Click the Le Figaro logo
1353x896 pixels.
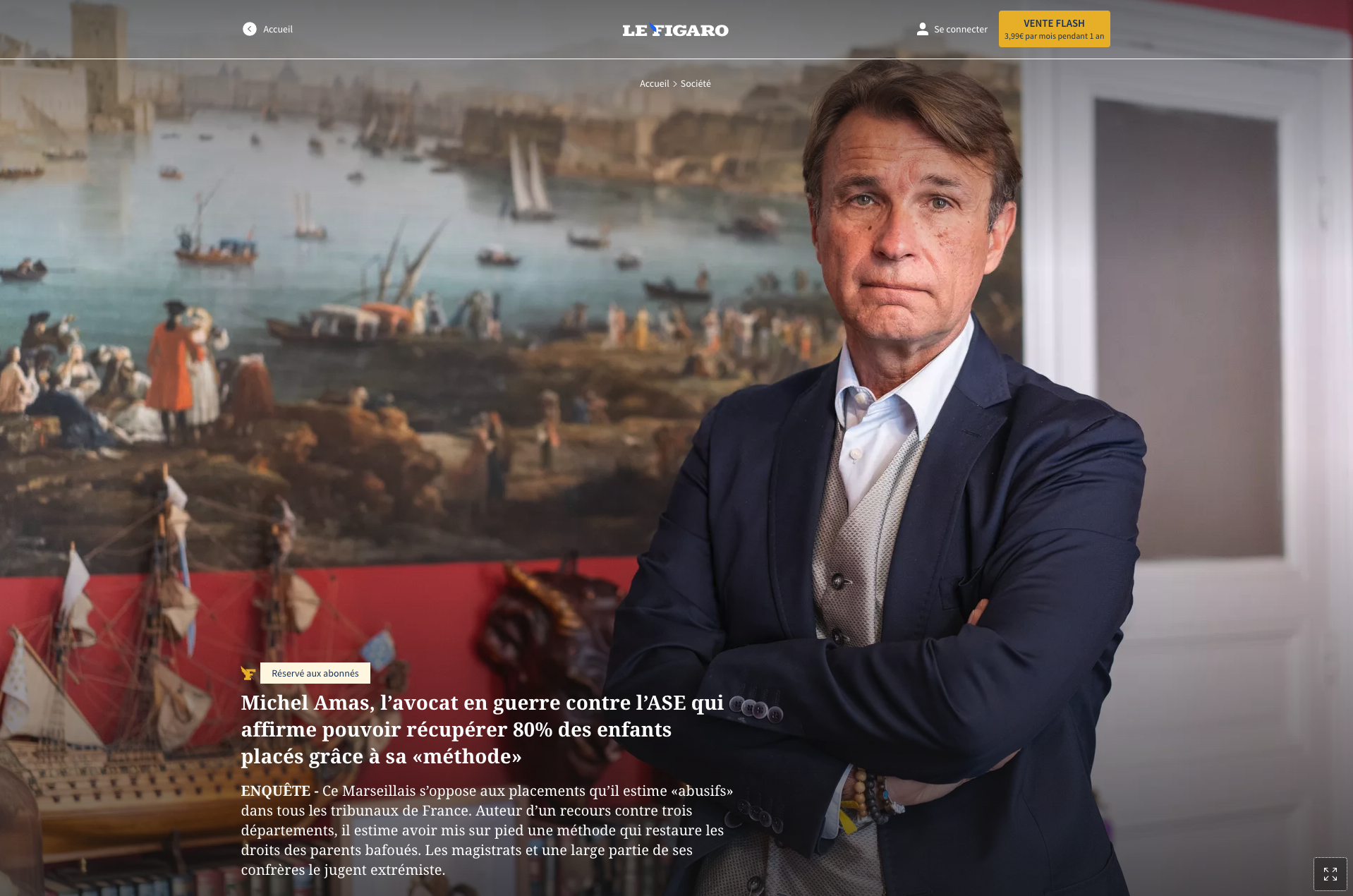pos(675,30)
